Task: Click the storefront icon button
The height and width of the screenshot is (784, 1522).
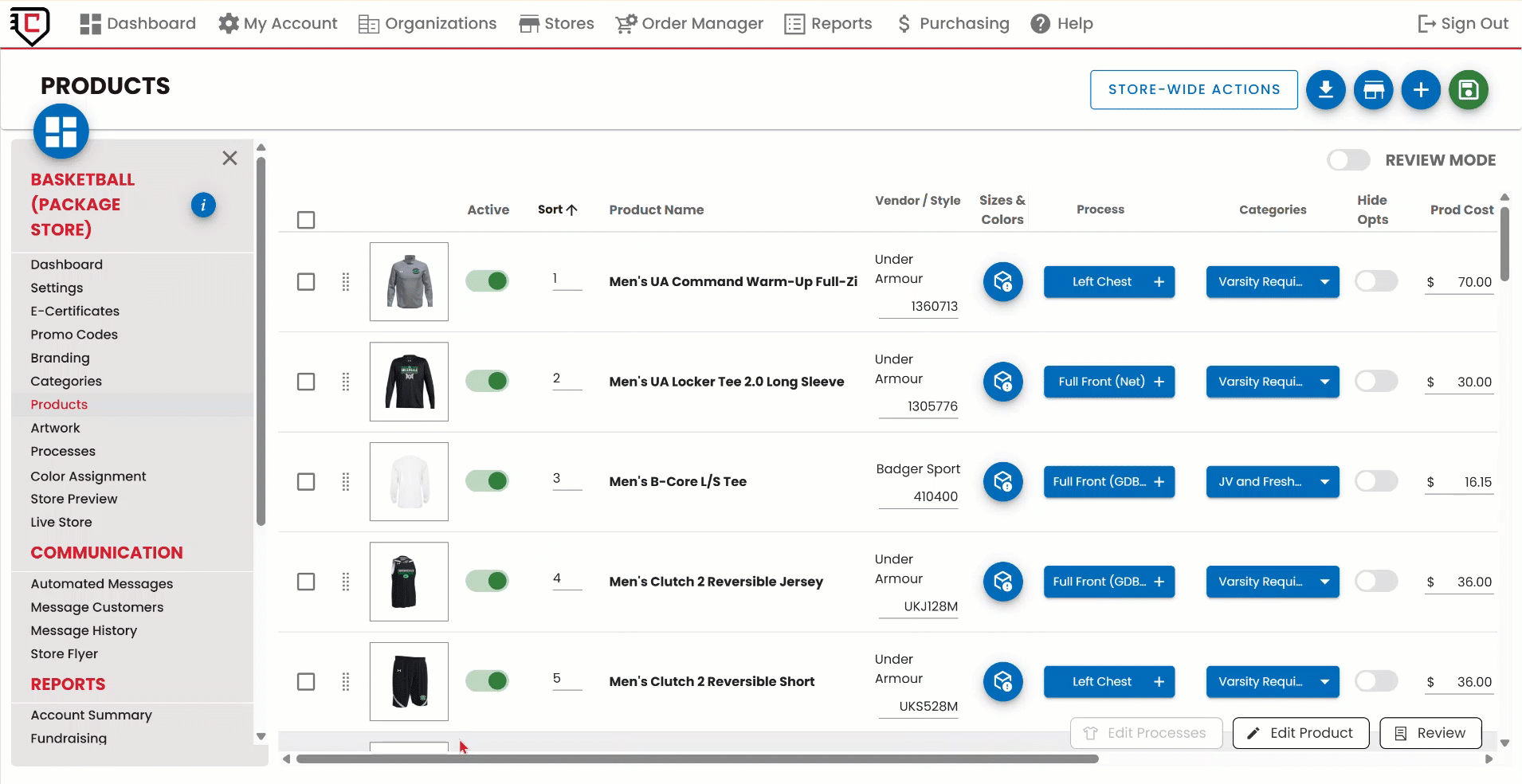Action: 1373,90
